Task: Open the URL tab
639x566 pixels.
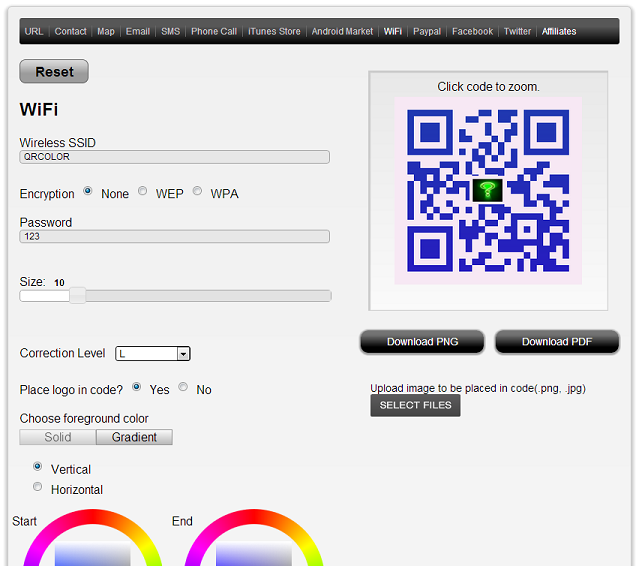Action: [x=34, y=31]
